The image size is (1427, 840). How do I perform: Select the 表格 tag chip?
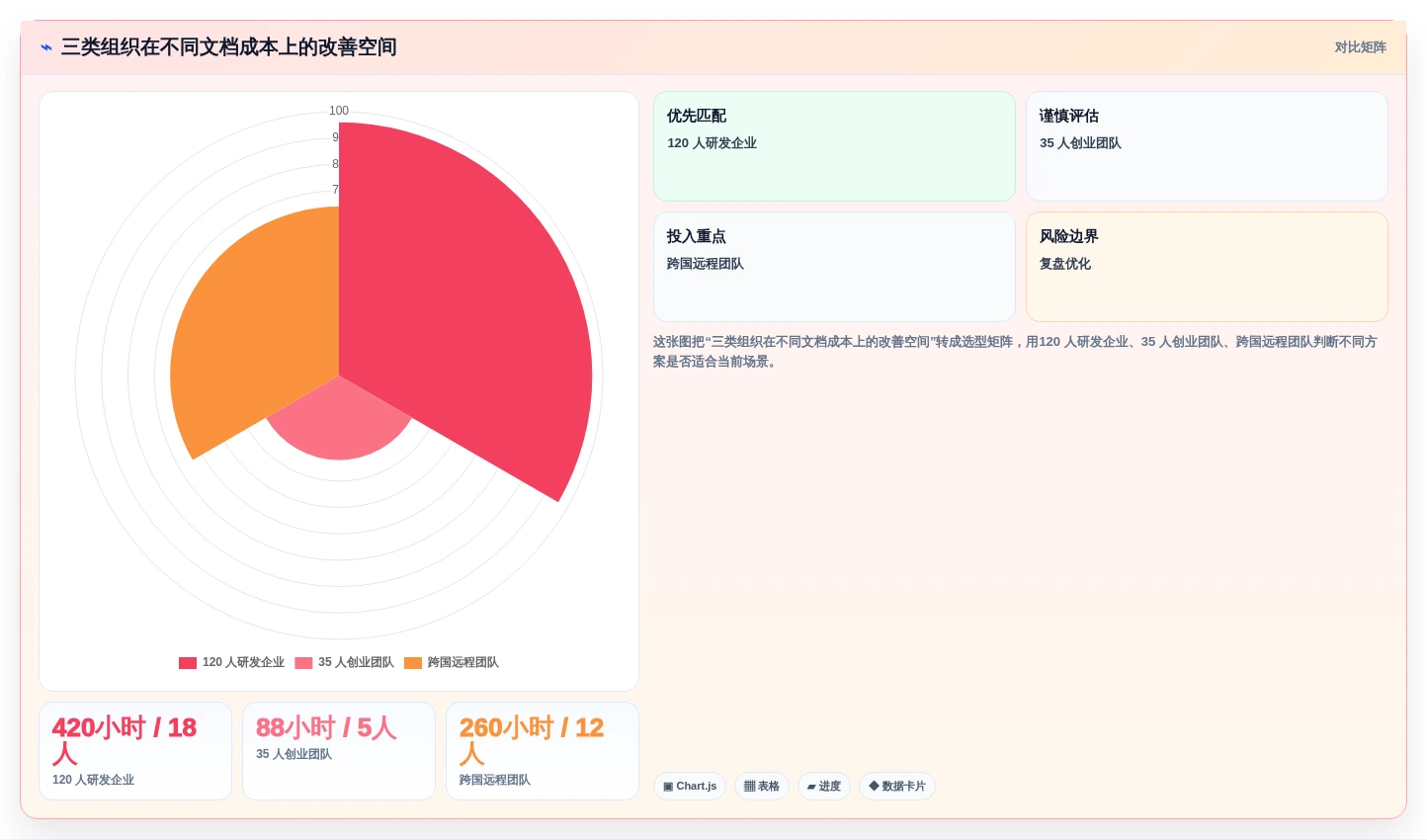coord(762,787)
